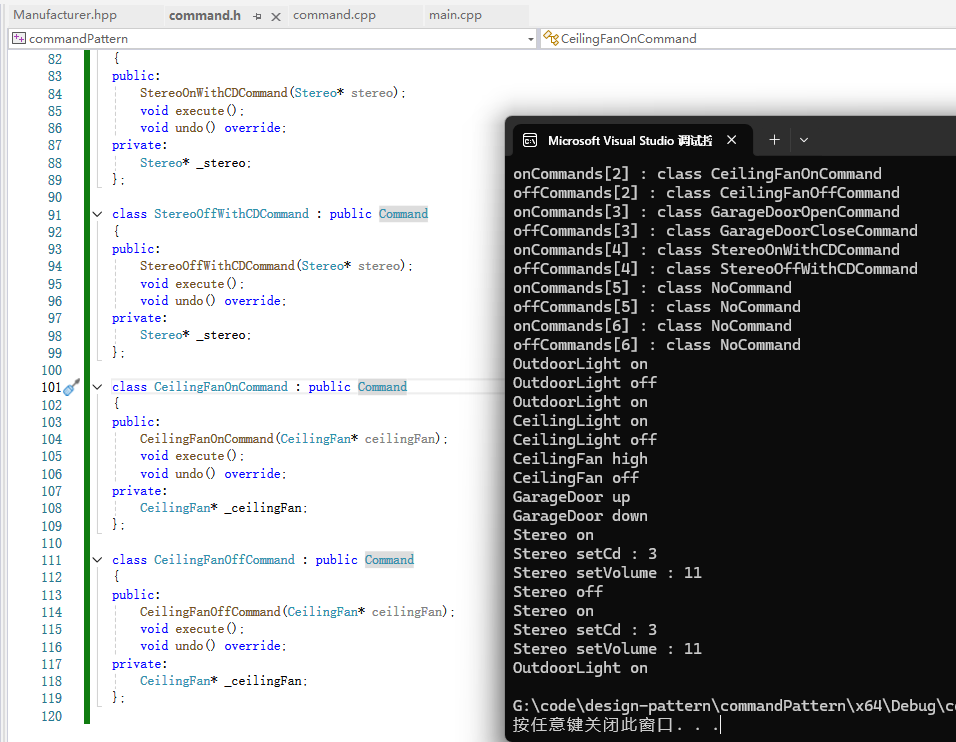
Task: Collapse the CeilingFanOnCommand class block
Action: 97,387
